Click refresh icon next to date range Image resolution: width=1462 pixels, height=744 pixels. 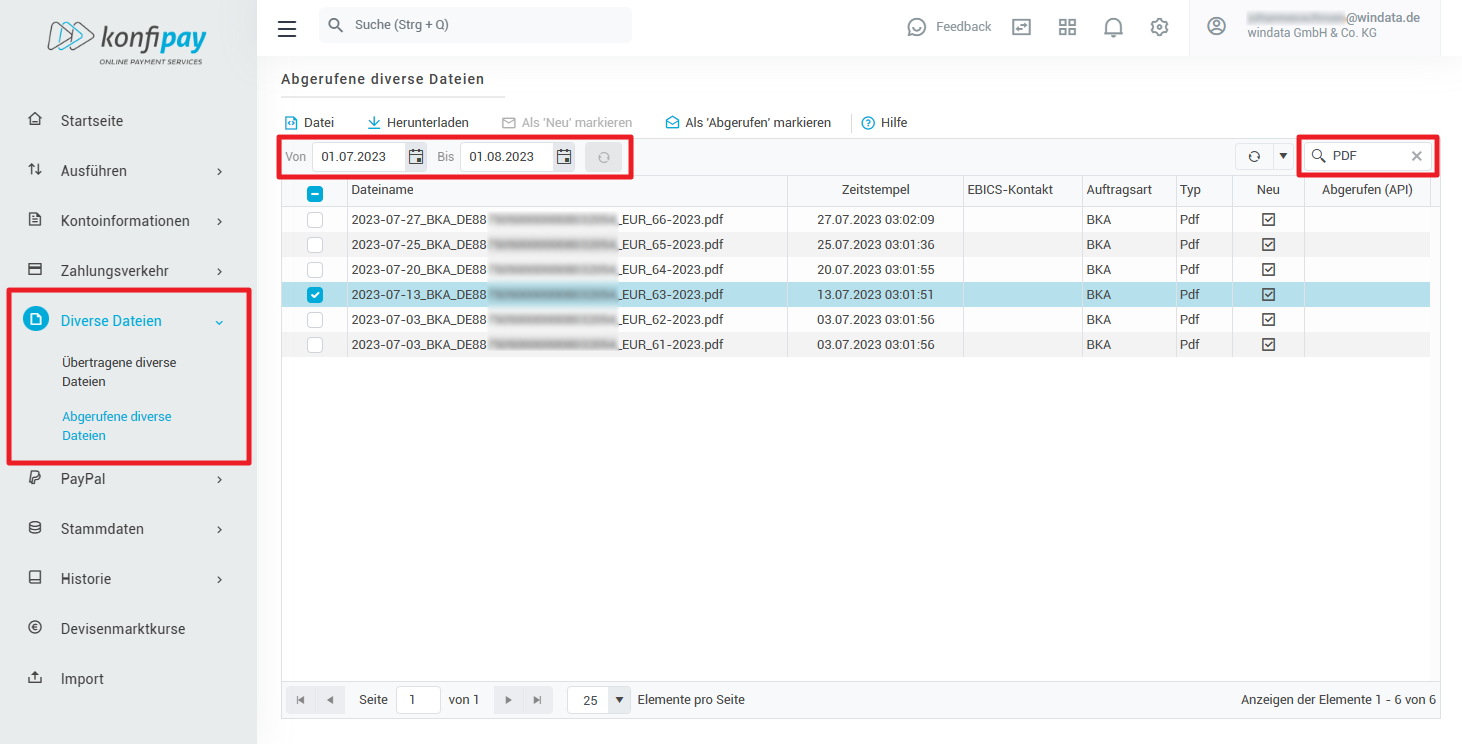(x=603, y=157)
